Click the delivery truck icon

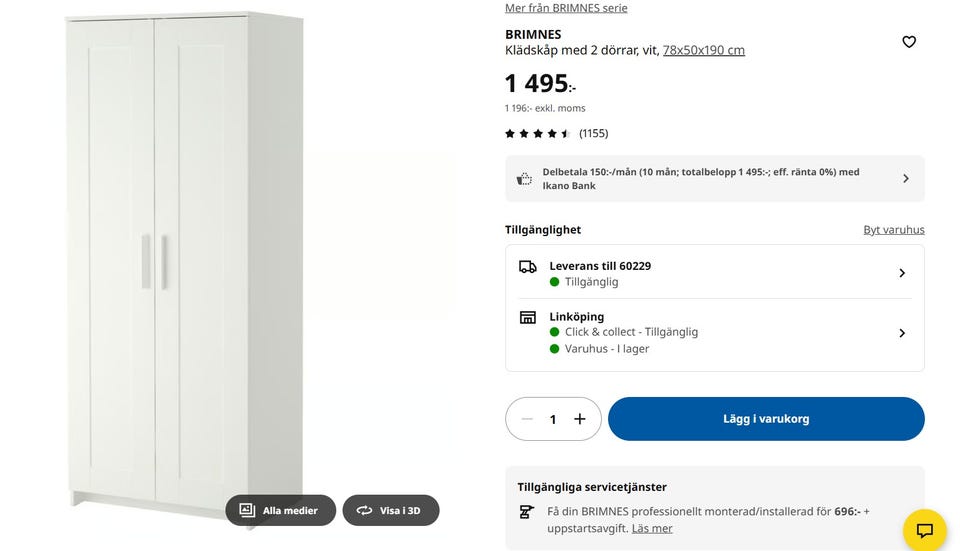click(527, 267)
